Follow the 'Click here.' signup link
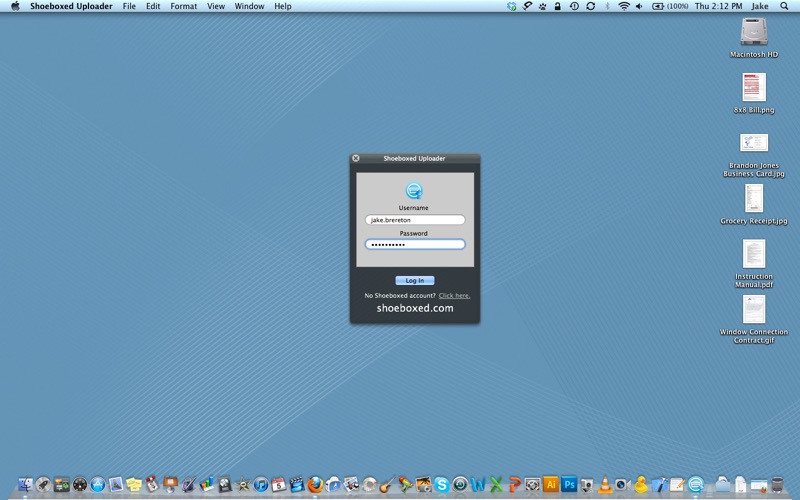The width and height of the screenshot is (800, 500). pyautogui.click(x=454, y=295)
